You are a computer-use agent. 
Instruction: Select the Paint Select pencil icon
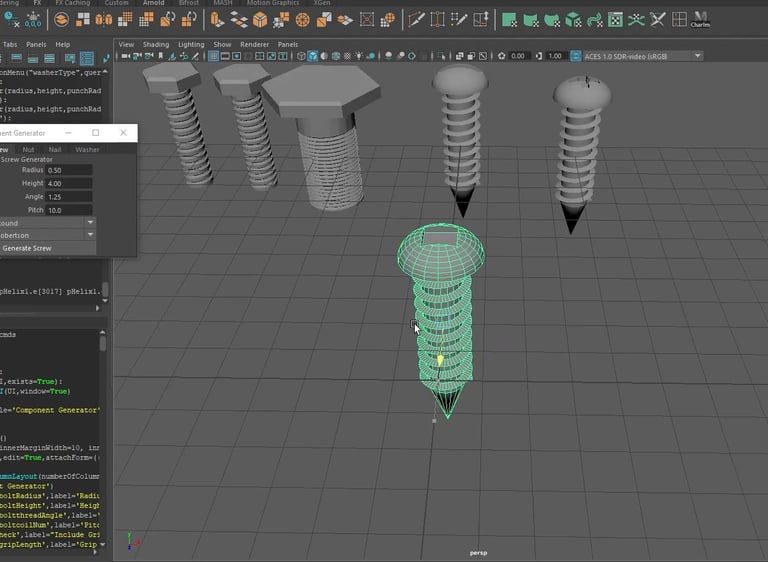tap(459, 20)
